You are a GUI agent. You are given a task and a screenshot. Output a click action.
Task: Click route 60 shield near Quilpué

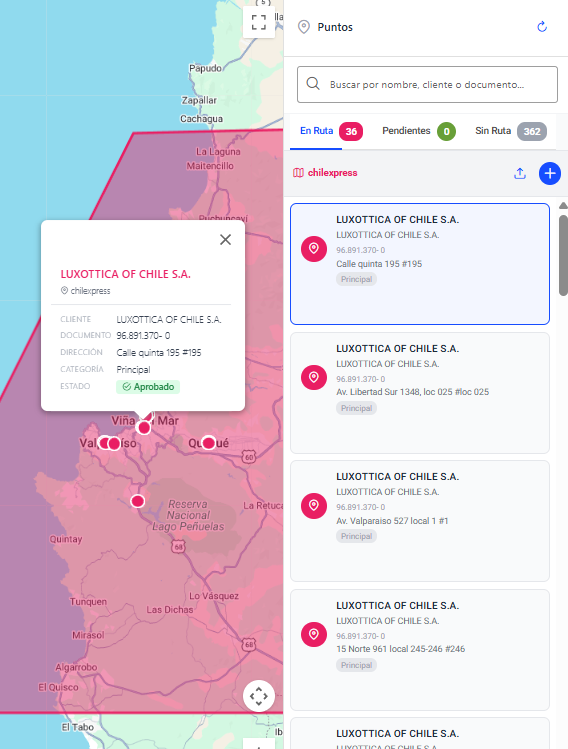[x=249, y=457]
